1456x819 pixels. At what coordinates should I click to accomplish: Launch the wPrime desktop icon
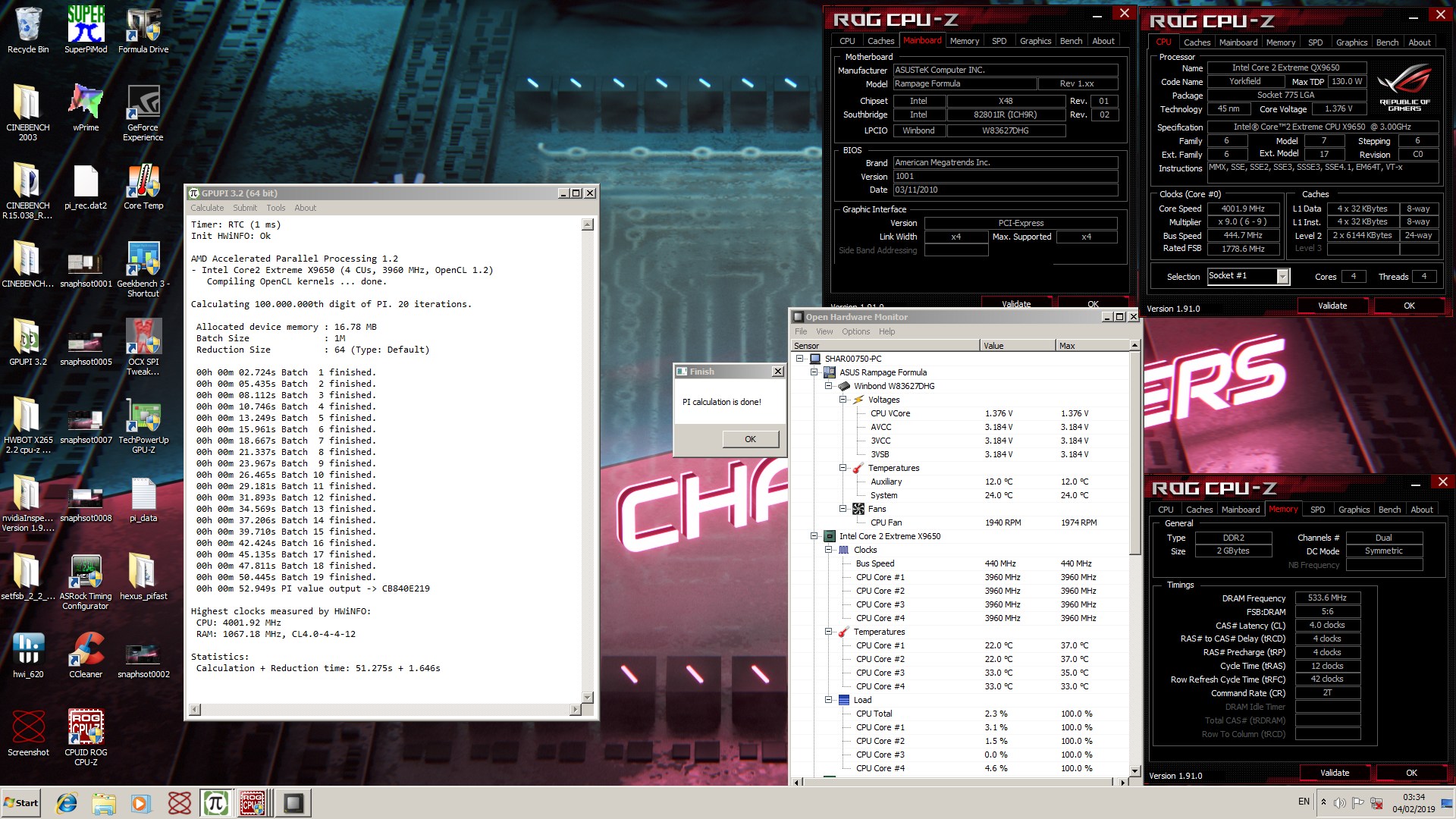[x=86, y=108]
